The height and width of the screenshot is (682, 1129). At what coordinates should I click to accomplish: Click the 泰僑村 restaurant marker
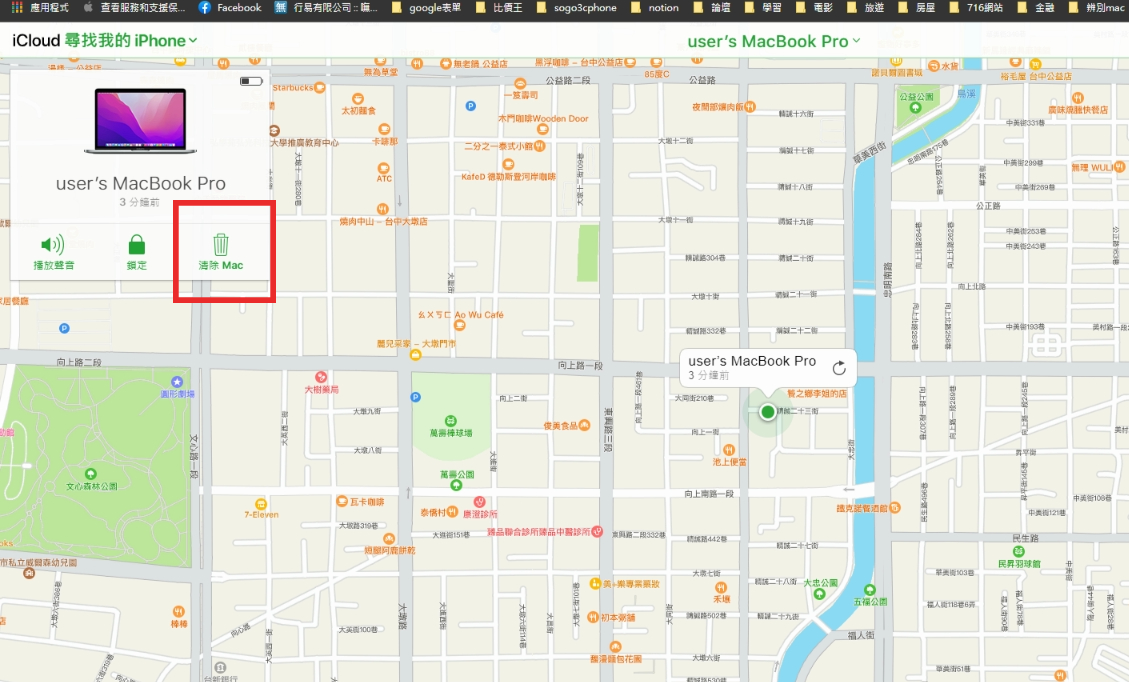point(452,512)
